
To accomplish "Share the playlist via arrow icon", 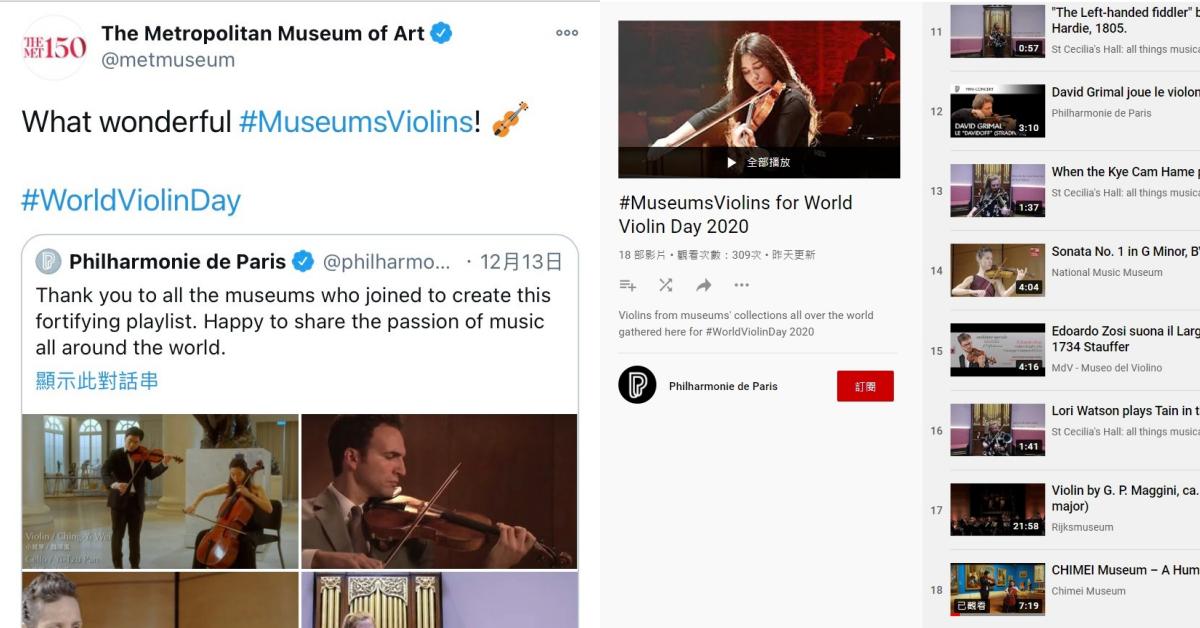I will click(703, 286).
